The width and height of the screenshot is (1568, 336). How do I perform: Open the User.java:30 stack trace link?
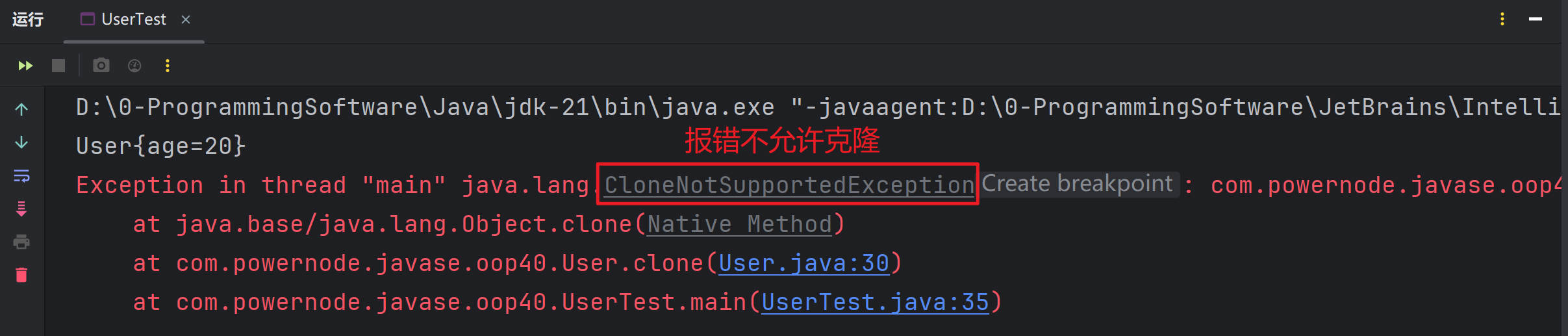point(803,263)
